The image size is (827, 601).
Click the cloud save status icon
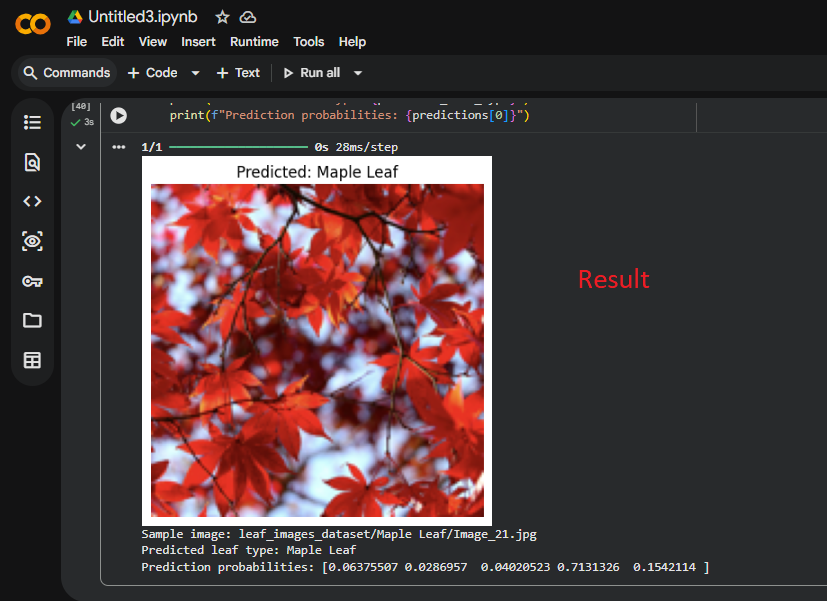click(x=247, y=16)
